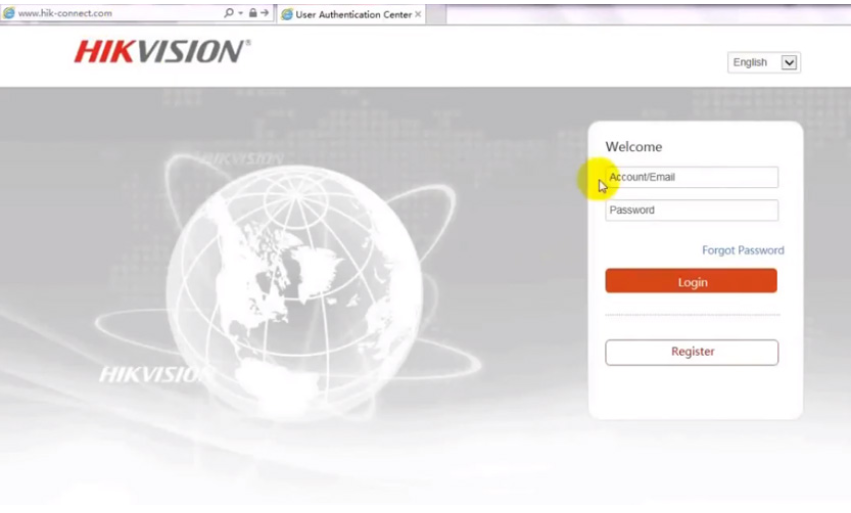Click the Internet Explorer icon beside the URL
The image size is (851, 513).
pyautogui.click(x=9, y=14)
